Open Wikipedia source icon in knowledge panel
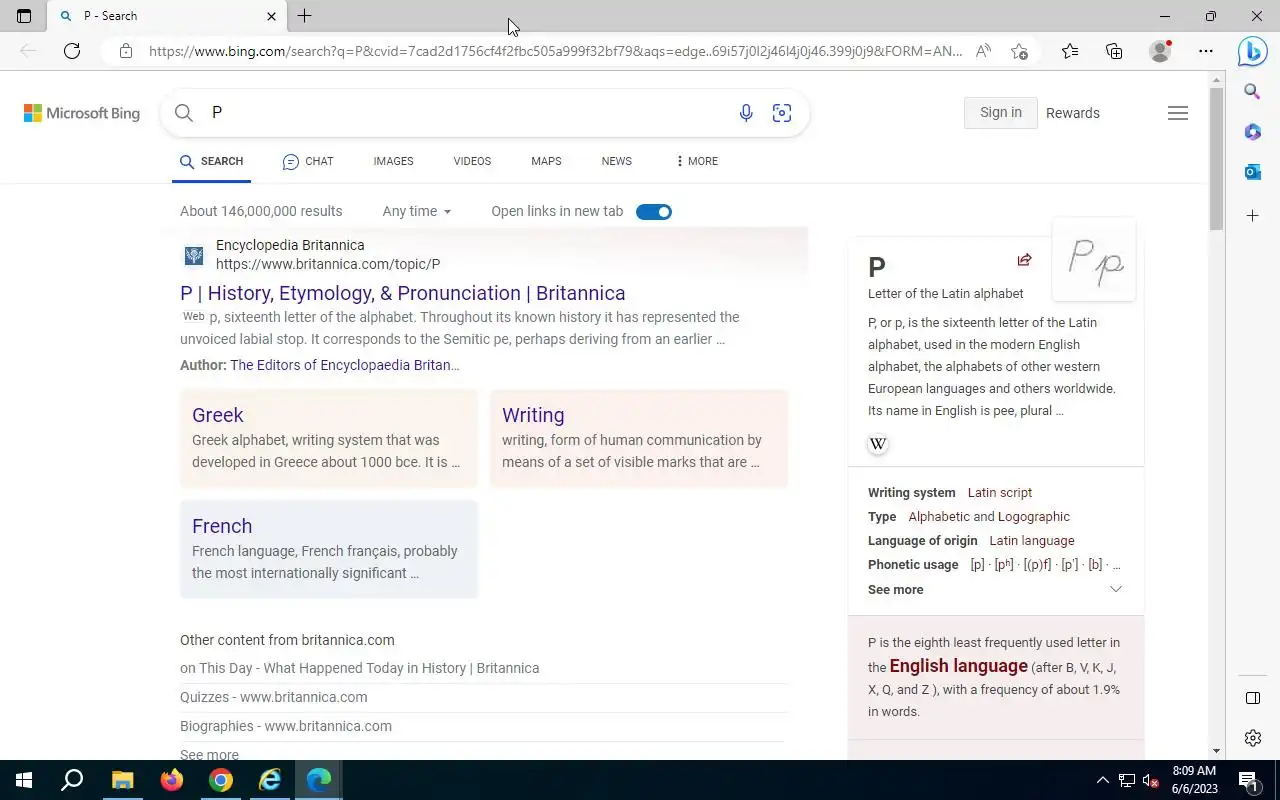 tap(878, 444)
